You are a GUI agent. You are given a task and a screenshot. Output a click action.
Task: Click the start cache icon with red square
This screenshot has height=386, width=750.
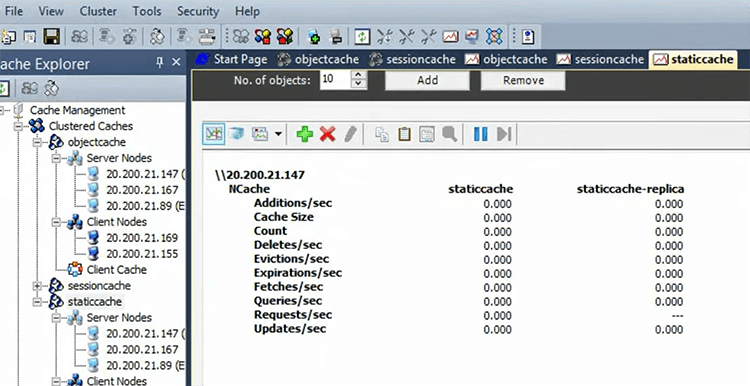[x=263, y=36]
